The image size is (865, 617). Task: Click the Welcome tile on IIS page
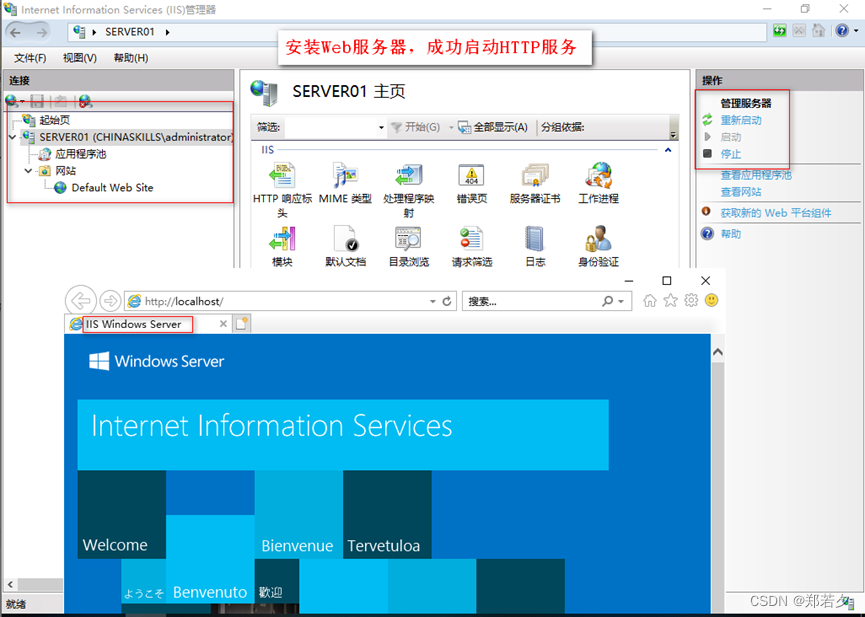coord(121,514)
